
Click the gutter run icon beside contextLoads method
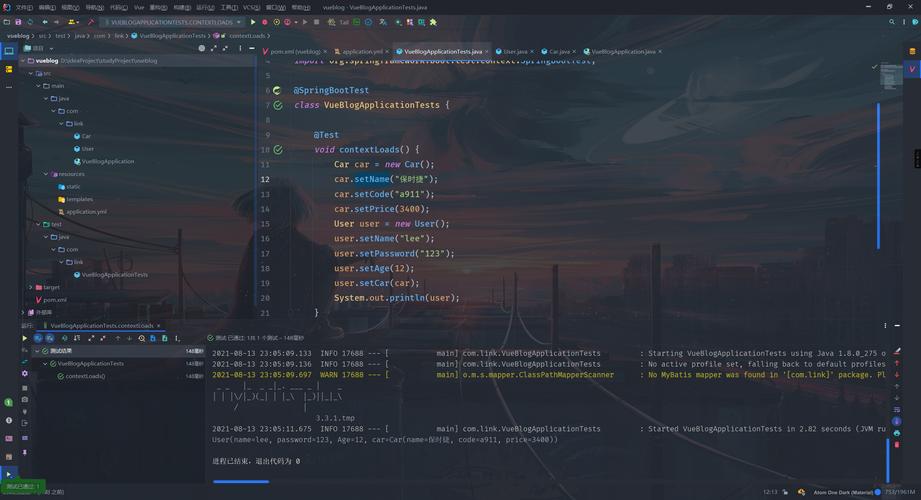278,150
